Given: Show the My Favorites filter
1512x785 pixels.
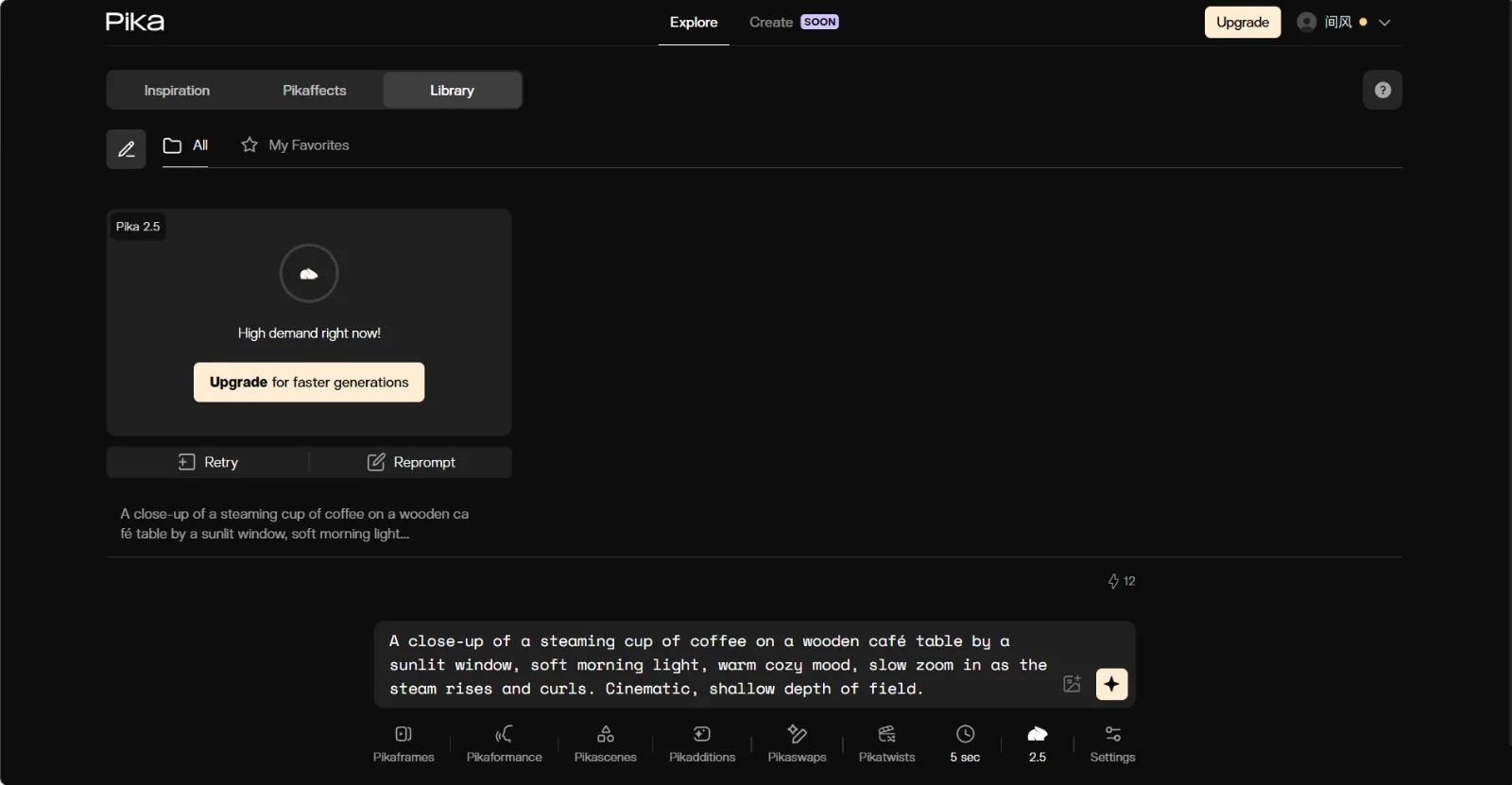Looking at the screenshot, I should (x=295, y=145).
